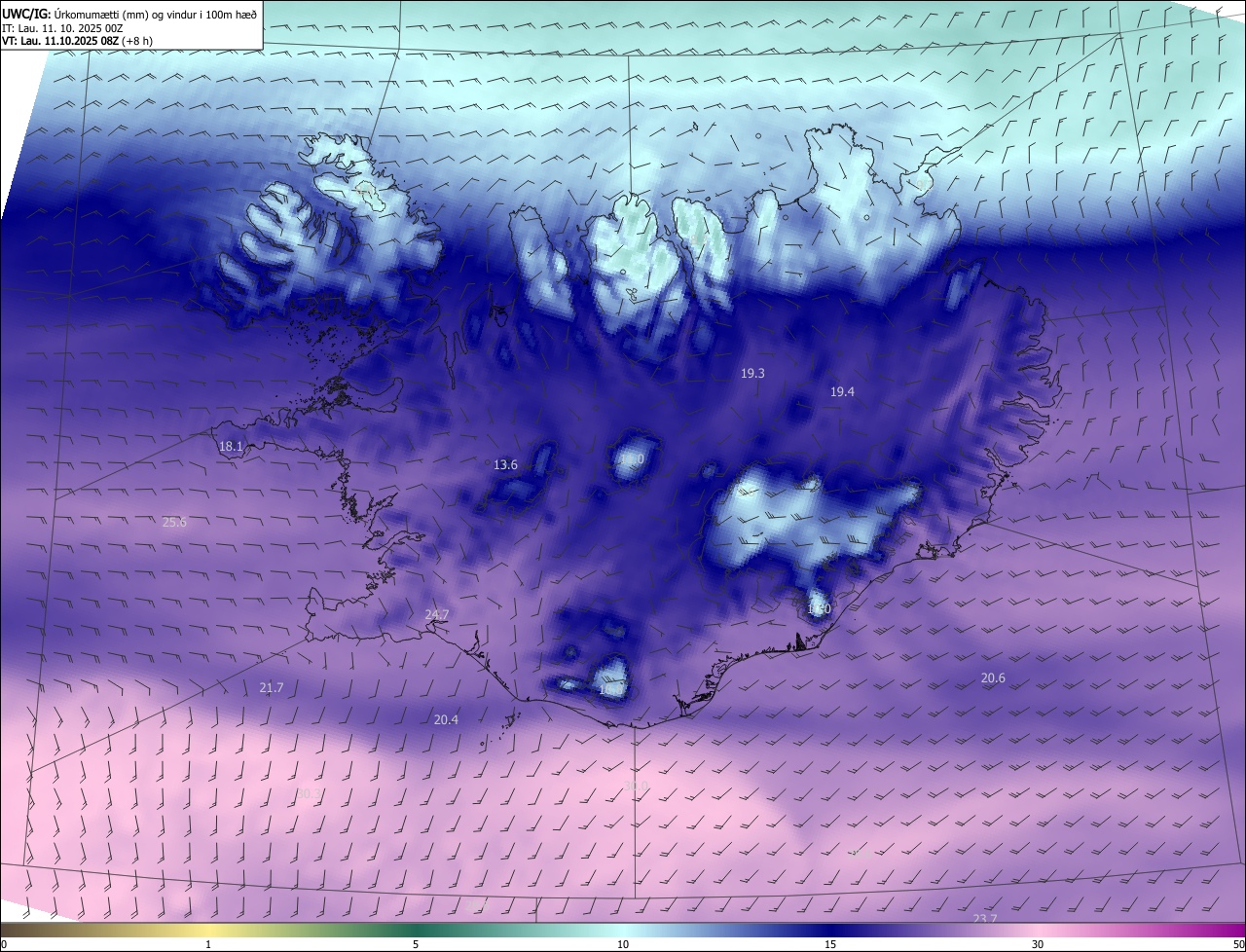
Task: Click the color scale tick label 15
Action: 830,944
